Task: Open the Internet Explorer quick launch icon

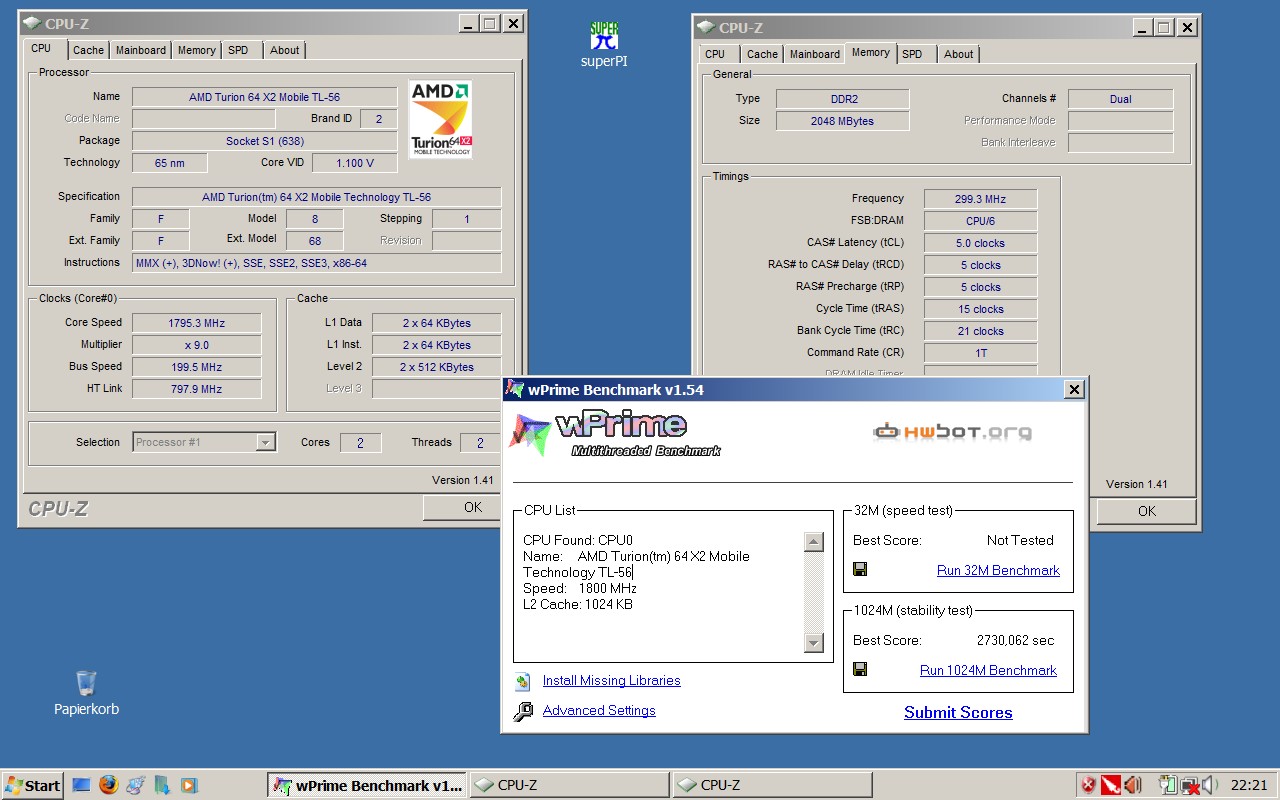Action: tap(135, 785)
